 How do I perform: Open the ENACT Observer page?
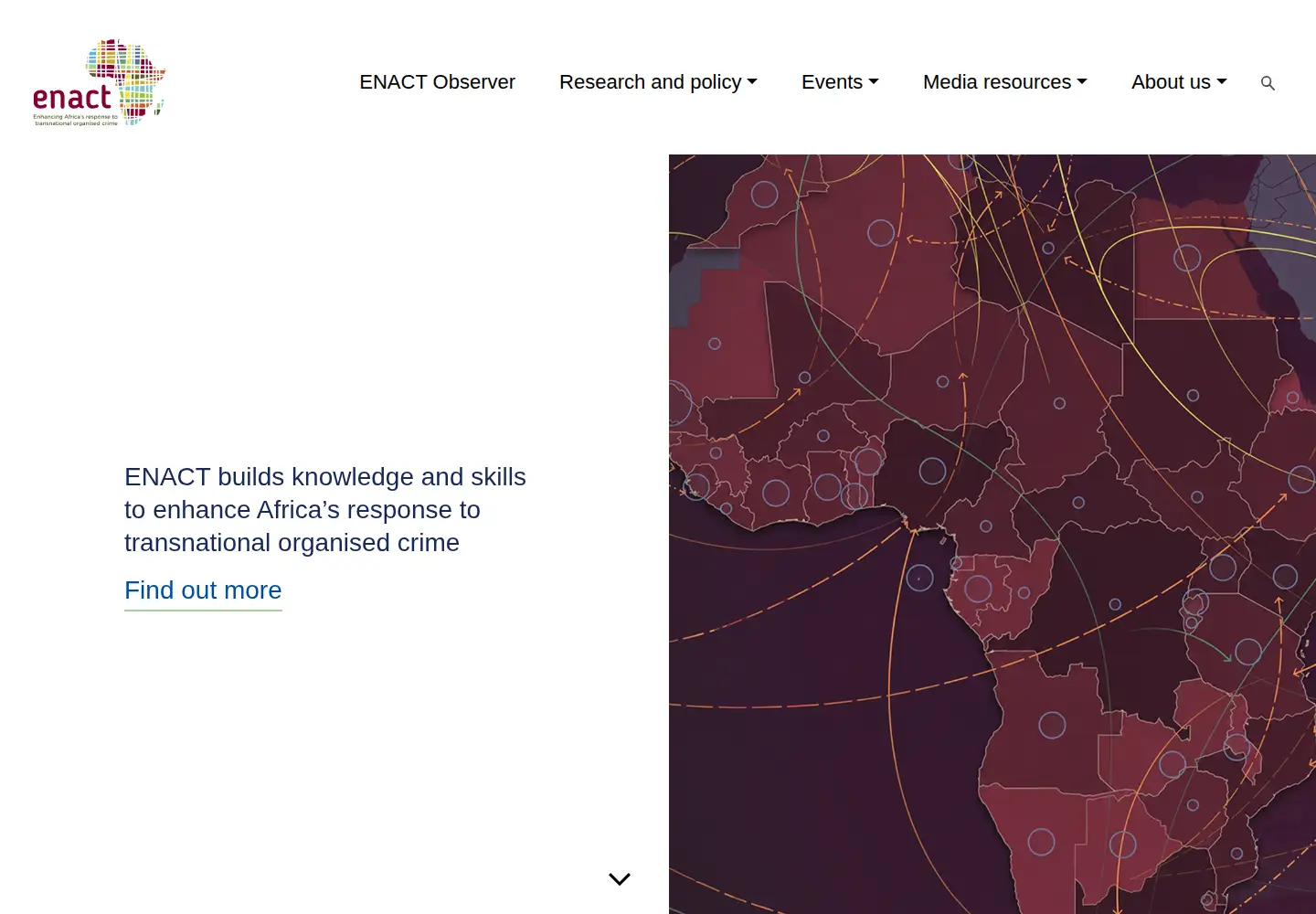437,82
